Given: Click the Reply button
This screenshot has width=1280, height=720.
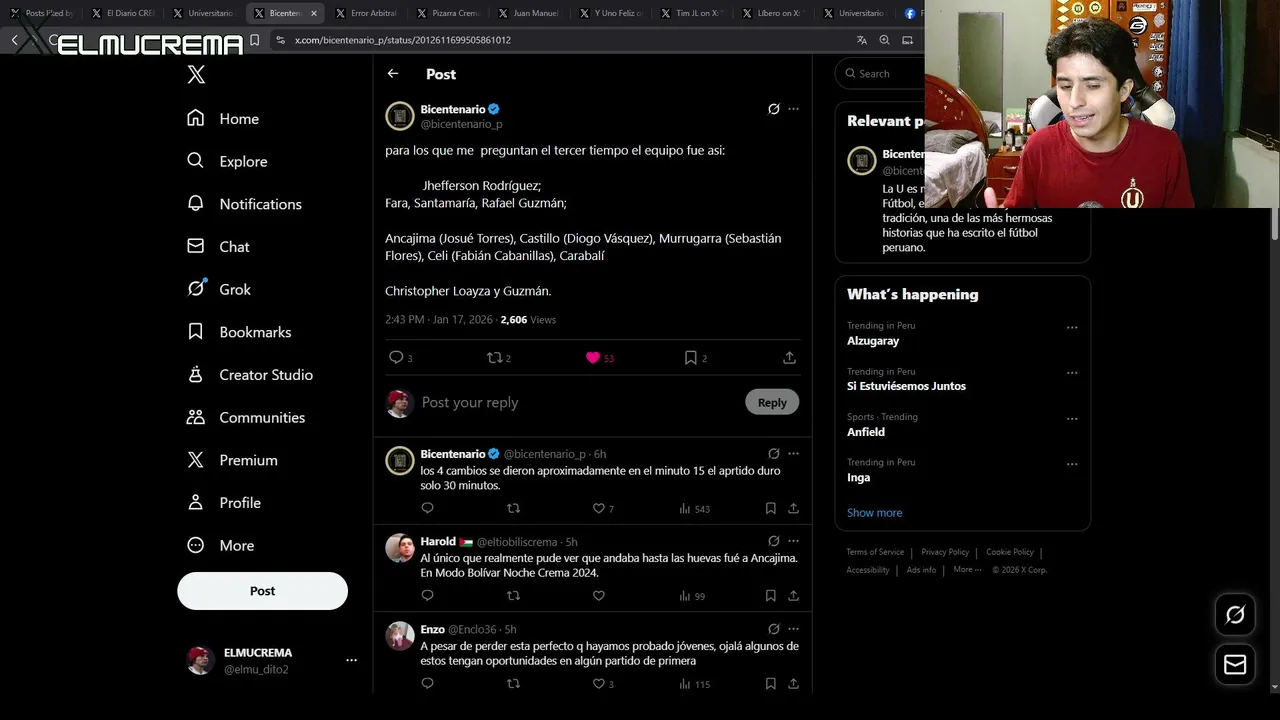Looking at the screenshot, I should (x=772, y=402).
